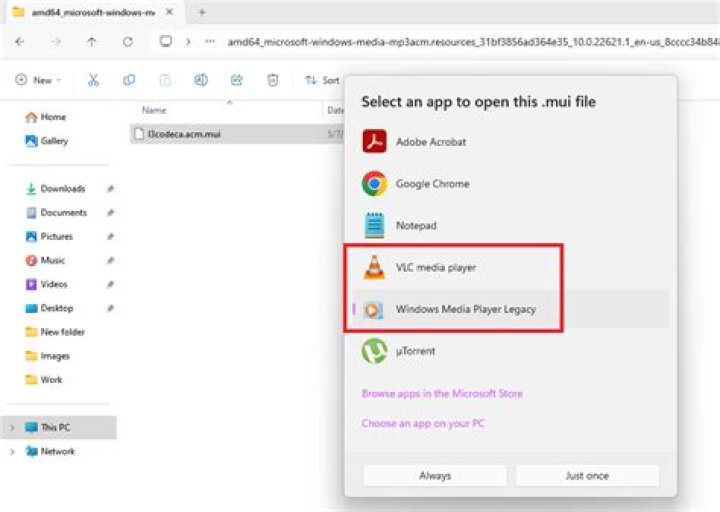
Task: Click the Share icon in toolbar
Action: (236, 80)
